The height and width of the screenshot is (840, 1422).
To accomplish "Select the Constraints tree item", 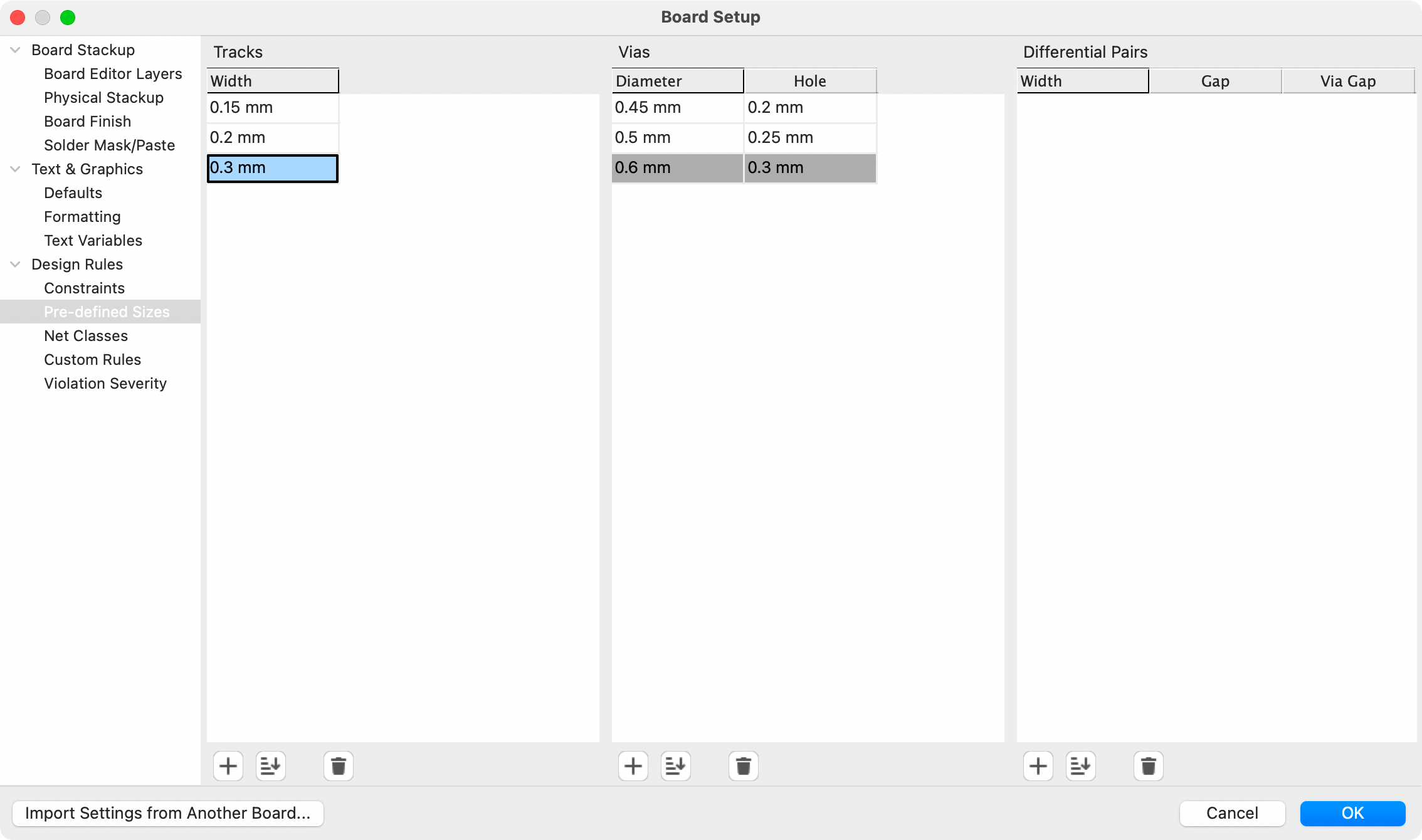I will [x=84, y=288].
